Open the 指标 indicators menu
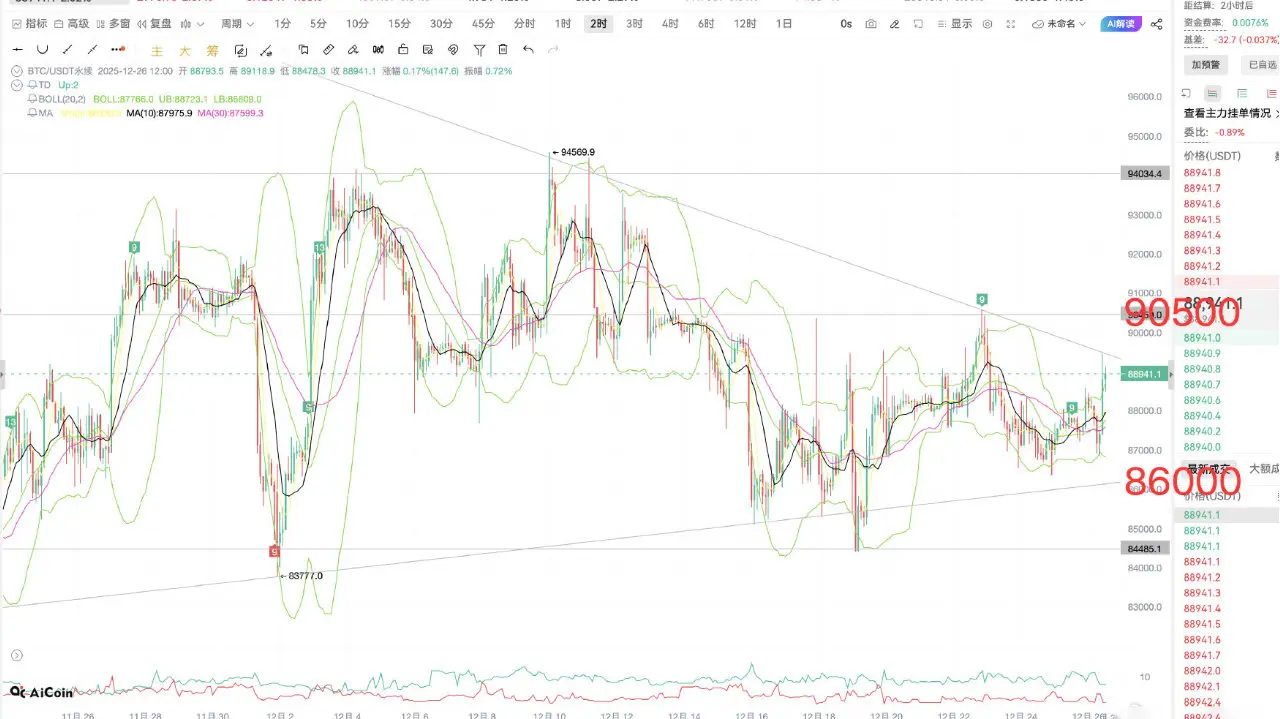 point(29,24)
